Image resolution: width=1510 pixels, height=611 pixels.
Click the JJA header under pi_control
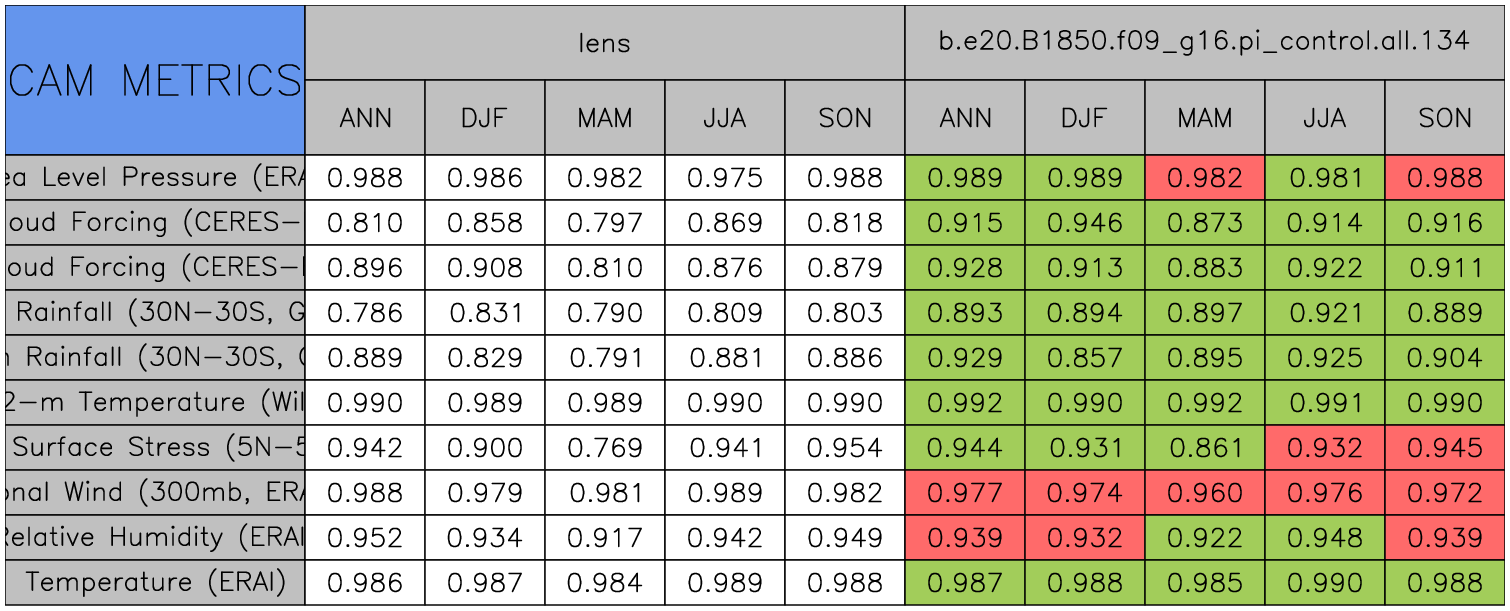point(1325,118)
